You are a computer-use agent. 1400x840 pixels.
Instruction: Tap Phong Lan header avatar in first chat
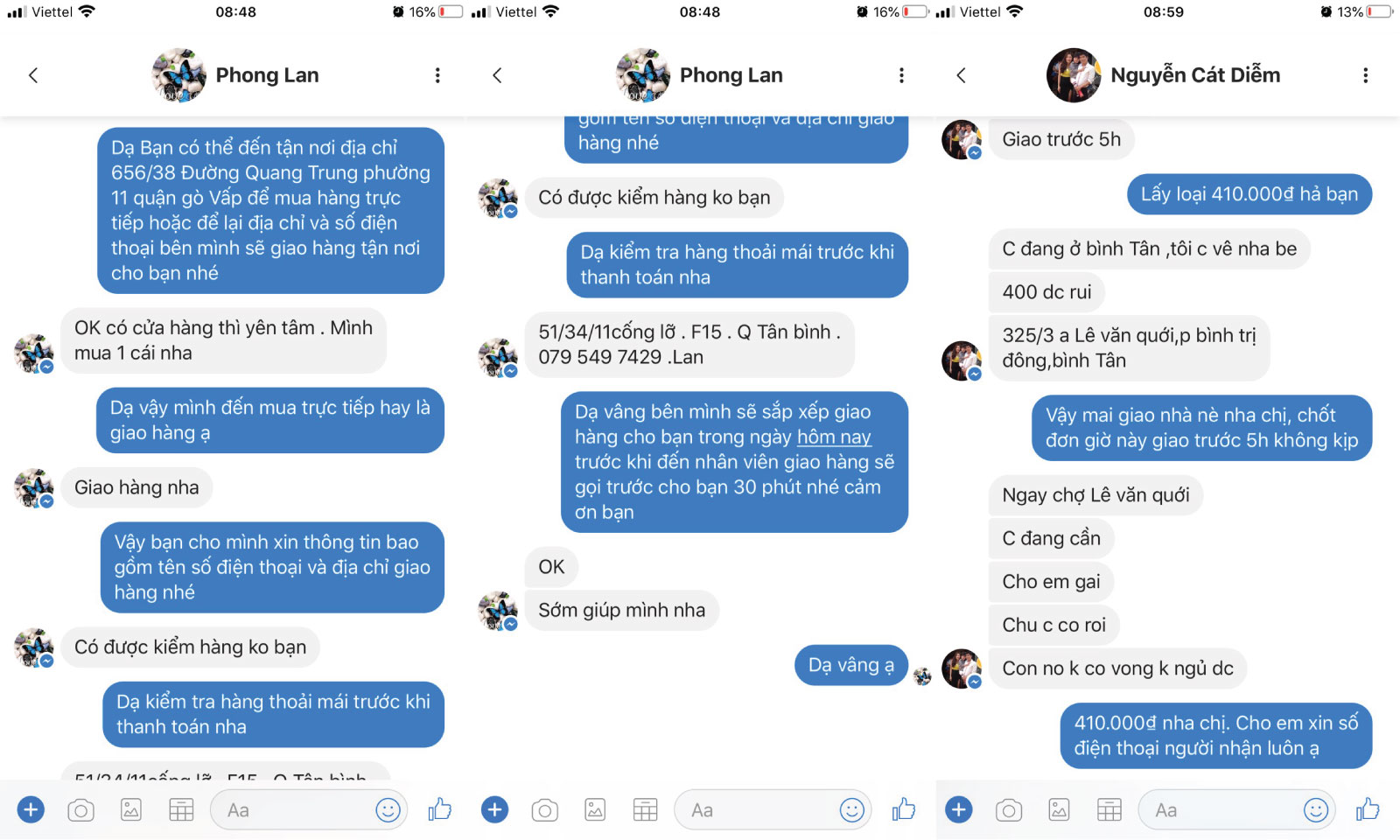[179, 75]
